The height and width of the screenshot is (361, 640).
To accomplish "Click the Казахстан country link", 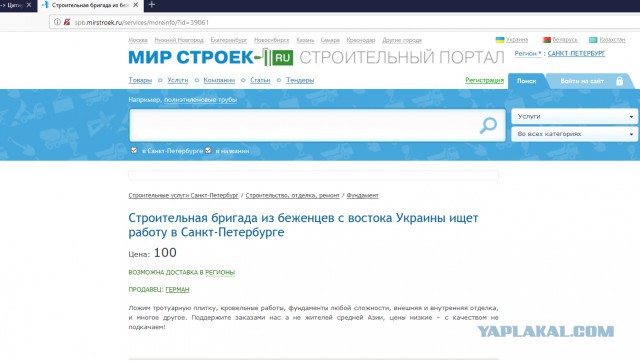I will [612, 40].
